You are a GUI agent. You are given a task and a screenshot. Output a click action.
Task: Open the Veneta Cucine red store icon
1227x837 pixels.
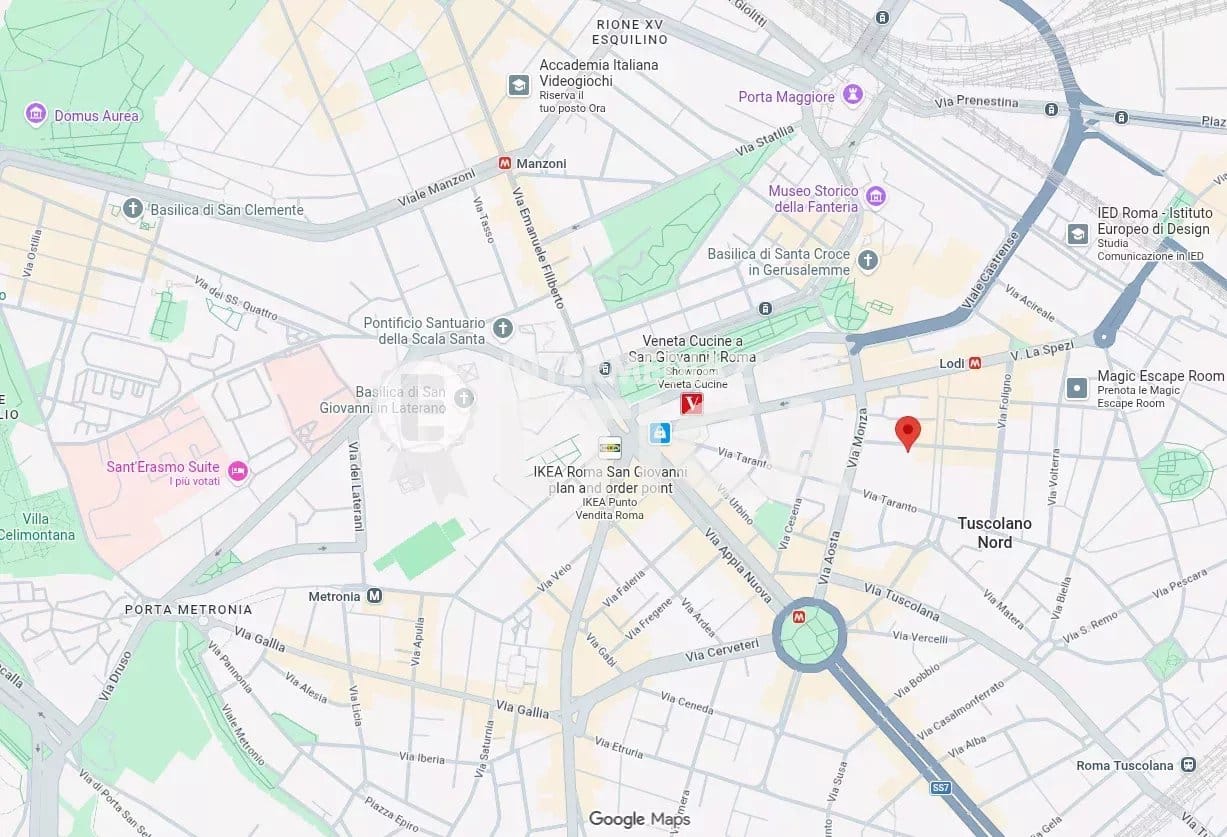coord(691,404)
